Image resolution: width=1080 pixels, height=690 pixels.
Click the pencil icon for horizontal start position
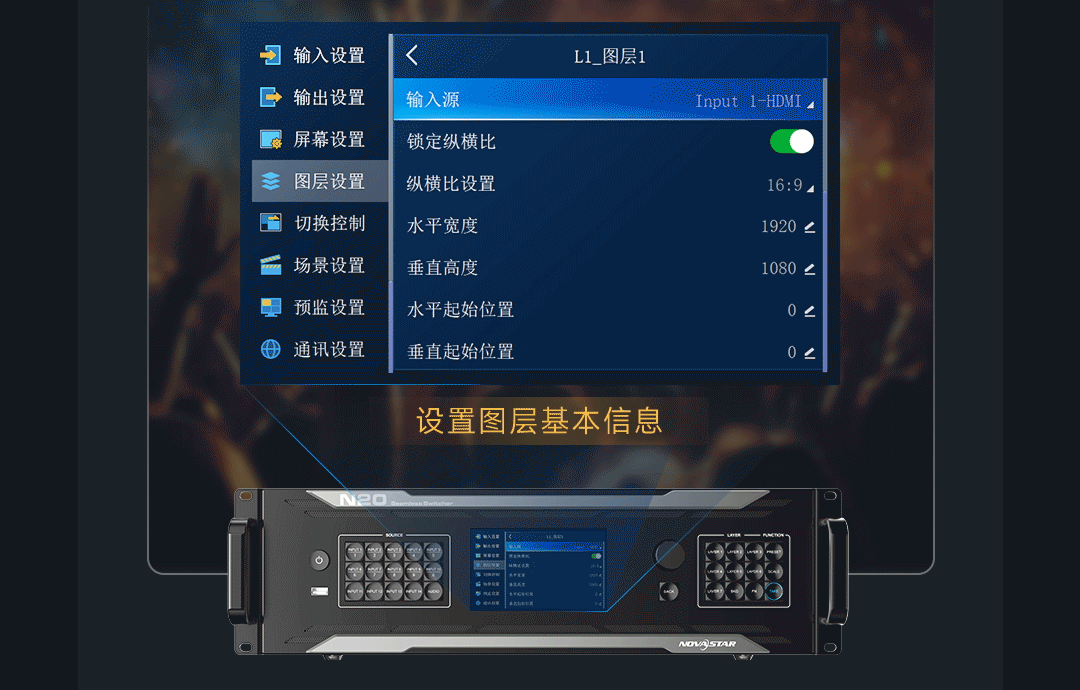tap(809, 311)
